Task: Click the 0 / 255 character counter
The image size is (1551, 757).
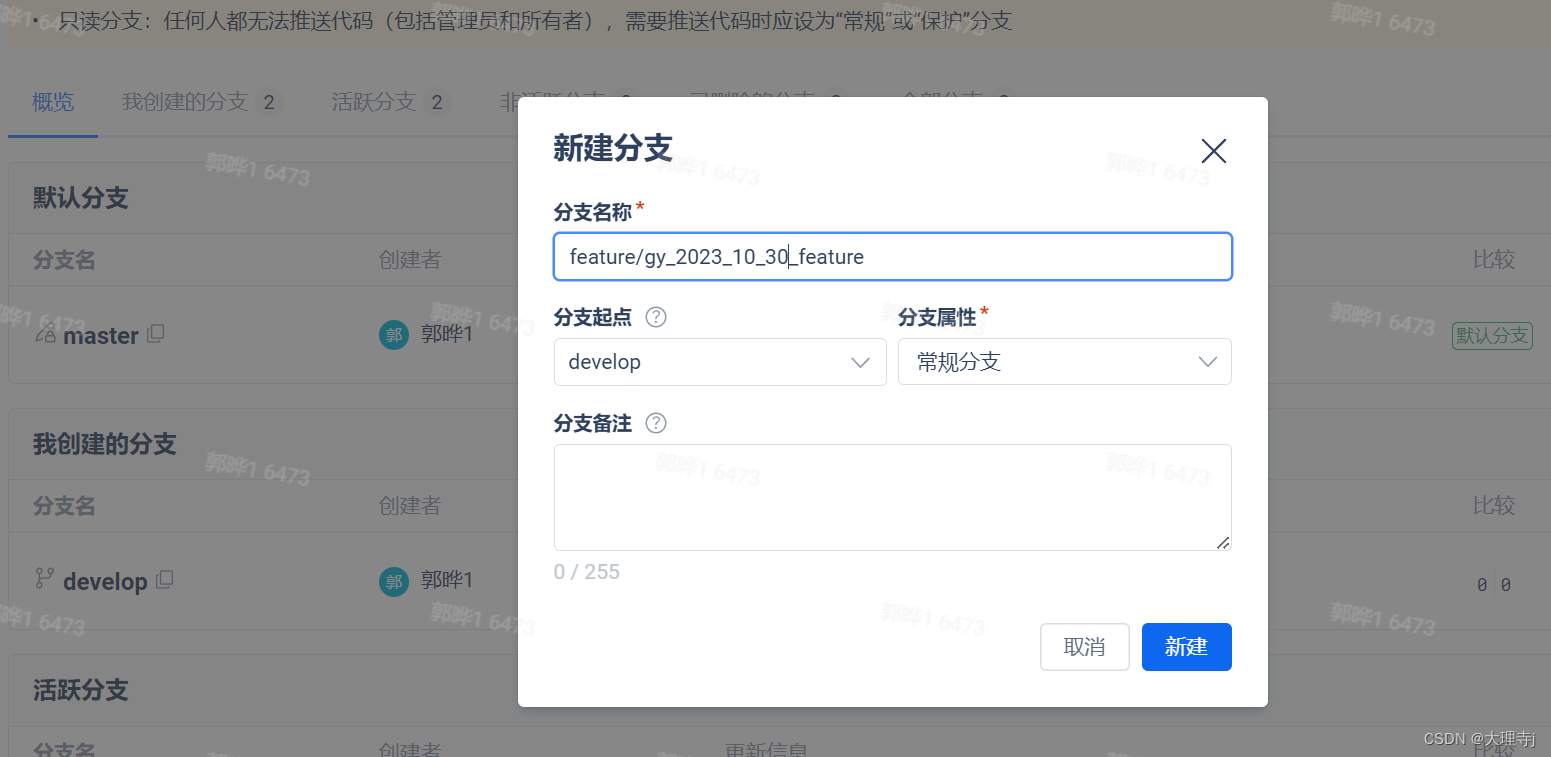Action: pyautogui.click(x=587, y=572)
